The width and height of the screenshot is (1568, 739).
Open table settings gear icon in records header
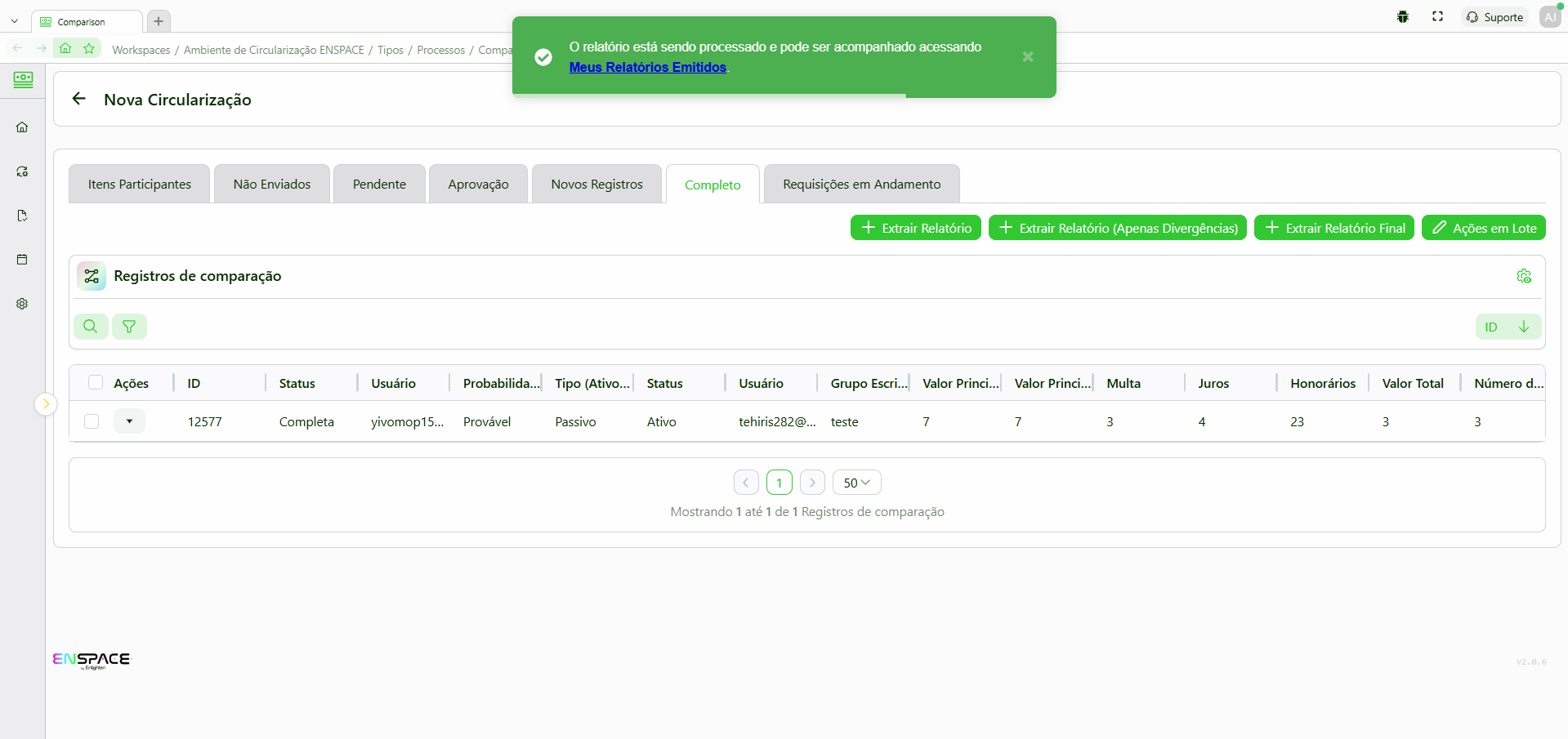[1524, 277]
